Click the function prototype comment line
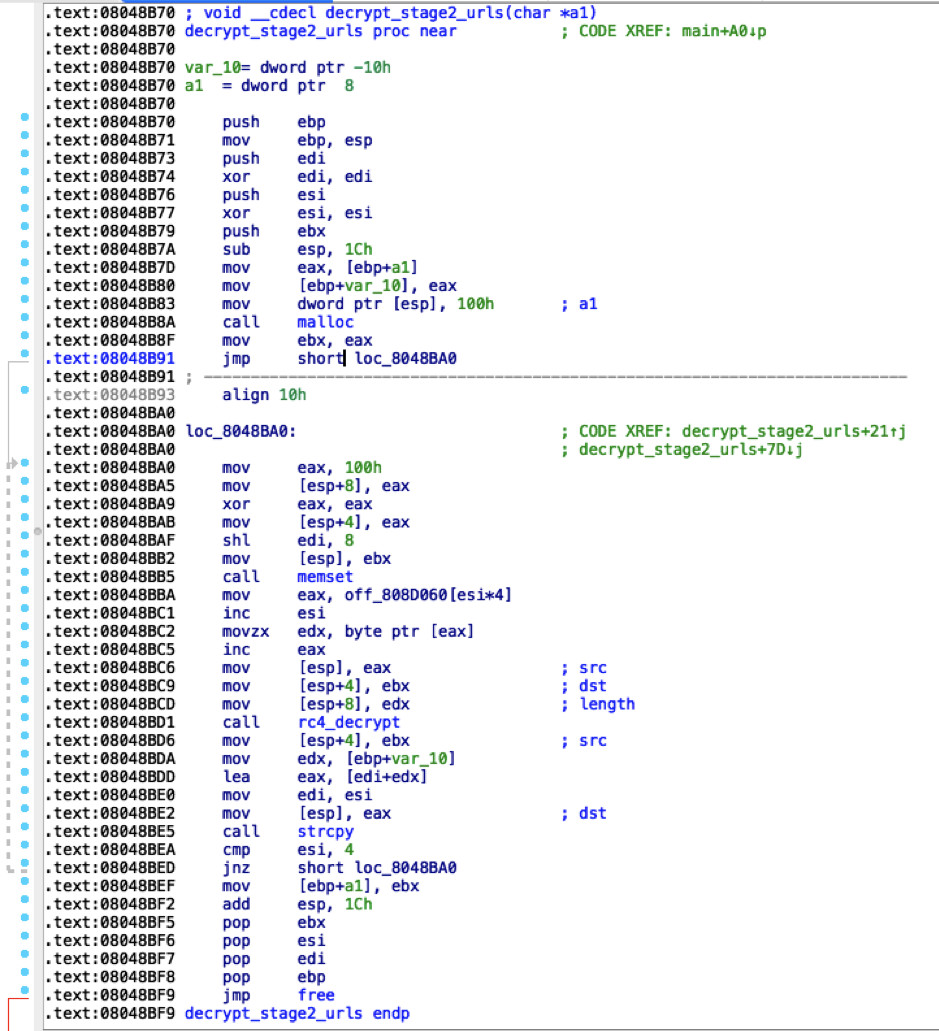The image size is (939, 1031). pos(391,12)
